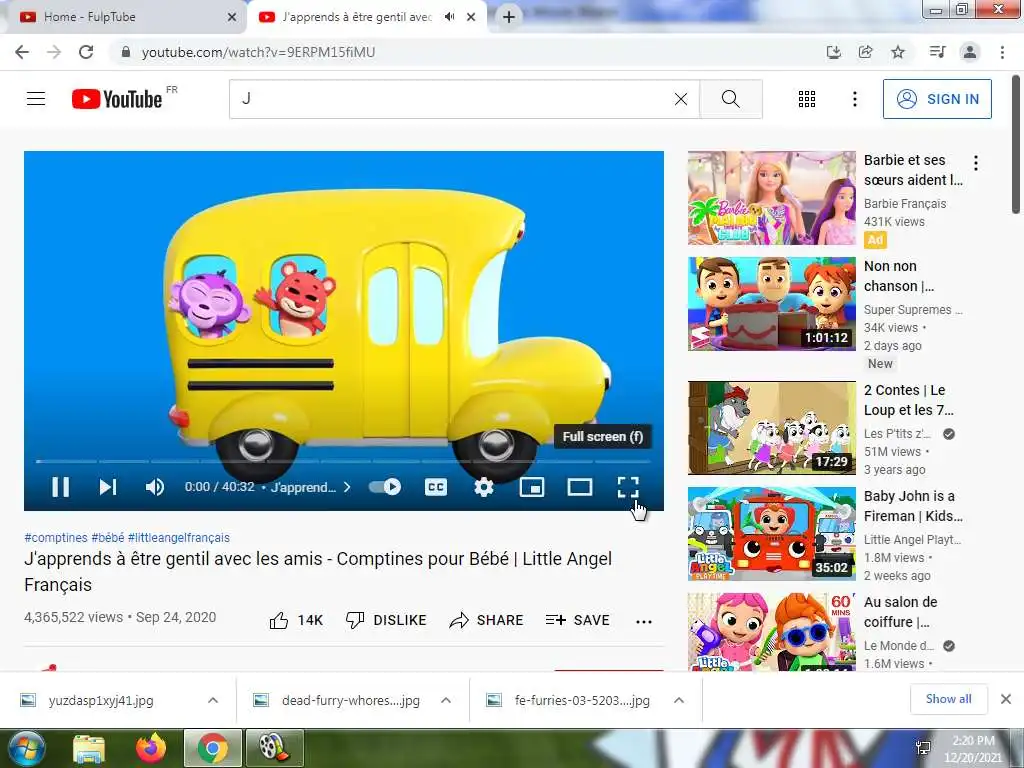Image resolution: width=1024 pixels, height=768 pixels.
Task: Open a new browser tab
Action: (509, 17)
